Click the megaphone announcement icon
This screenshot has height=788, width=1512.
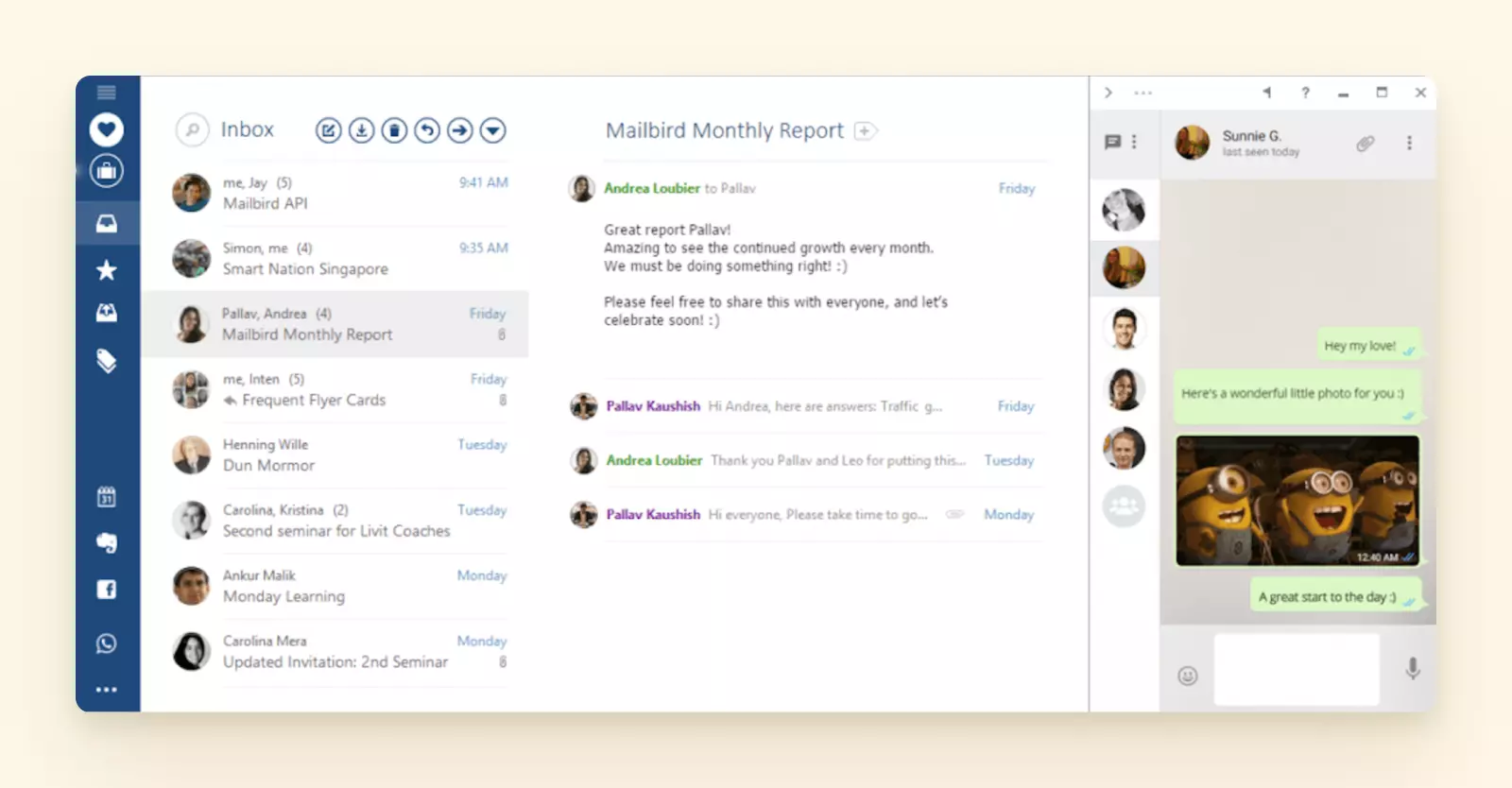click(1266, 93)
